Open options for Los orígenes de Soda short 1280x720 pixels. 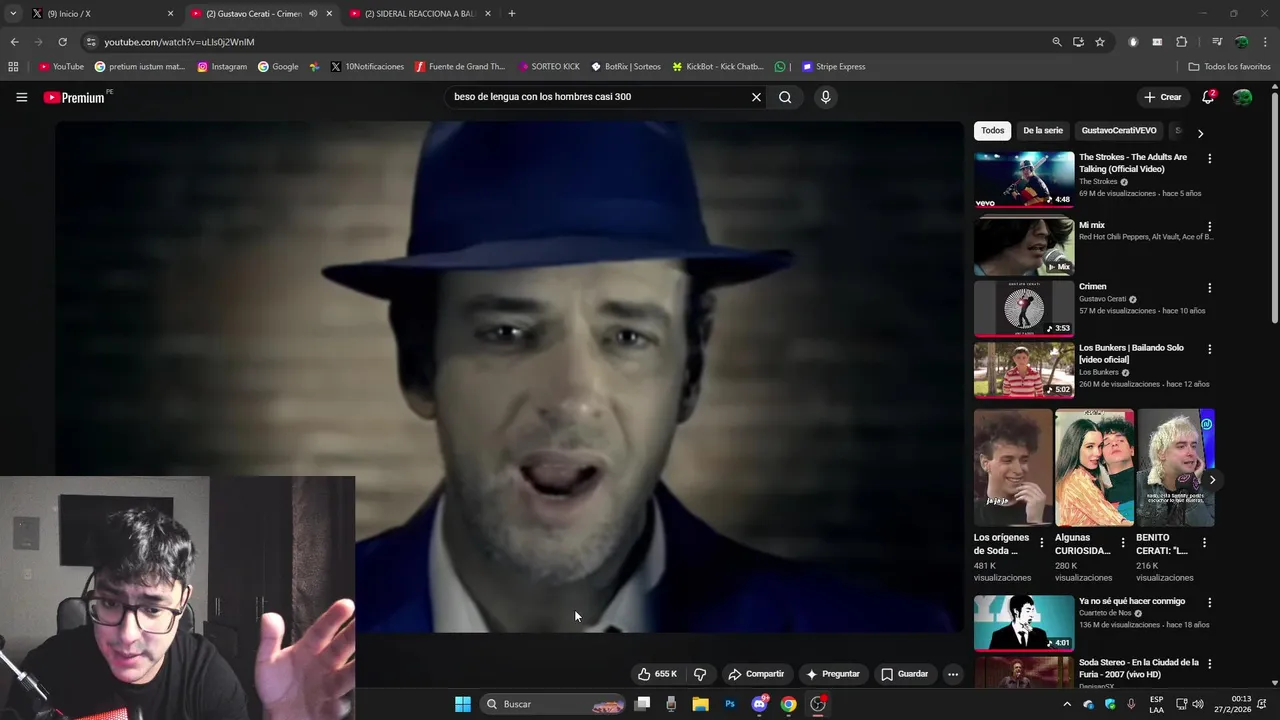1042,542
